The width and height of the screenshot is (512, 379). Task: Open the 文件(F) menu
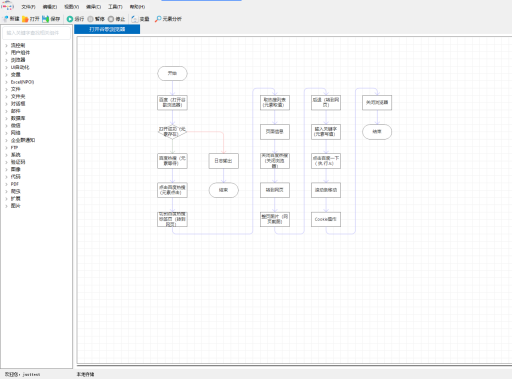click(x=28, y=7)
